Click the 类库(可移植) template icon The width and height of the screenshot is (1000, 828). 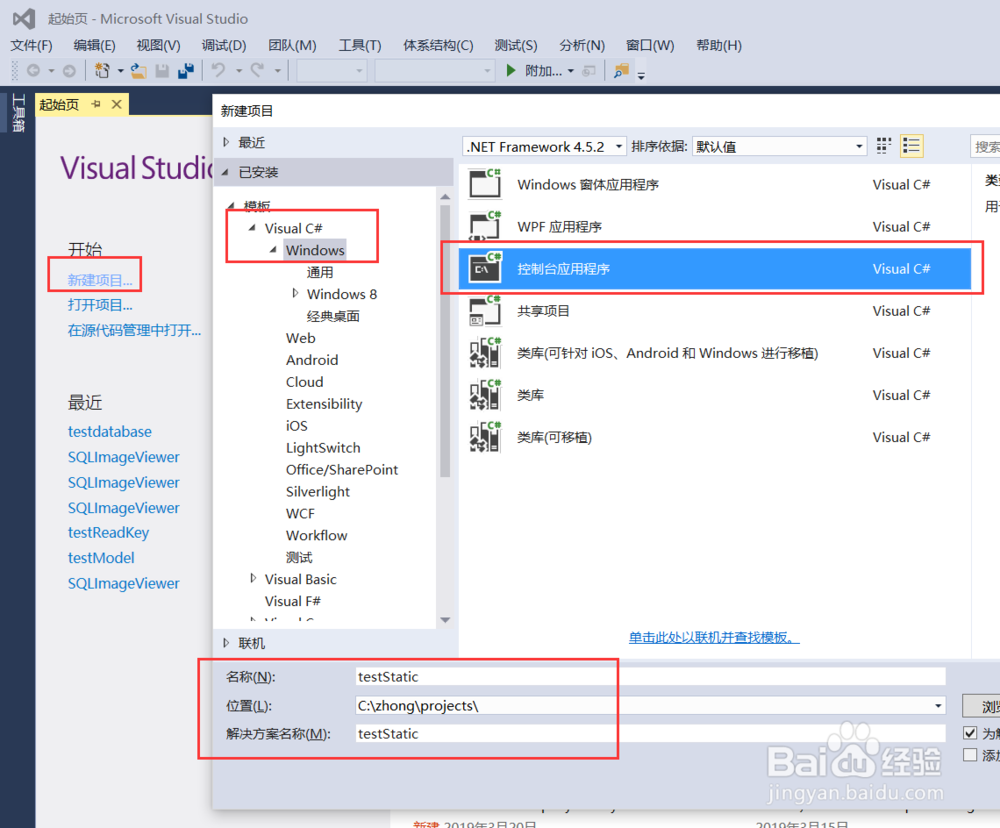coord(485,437)
